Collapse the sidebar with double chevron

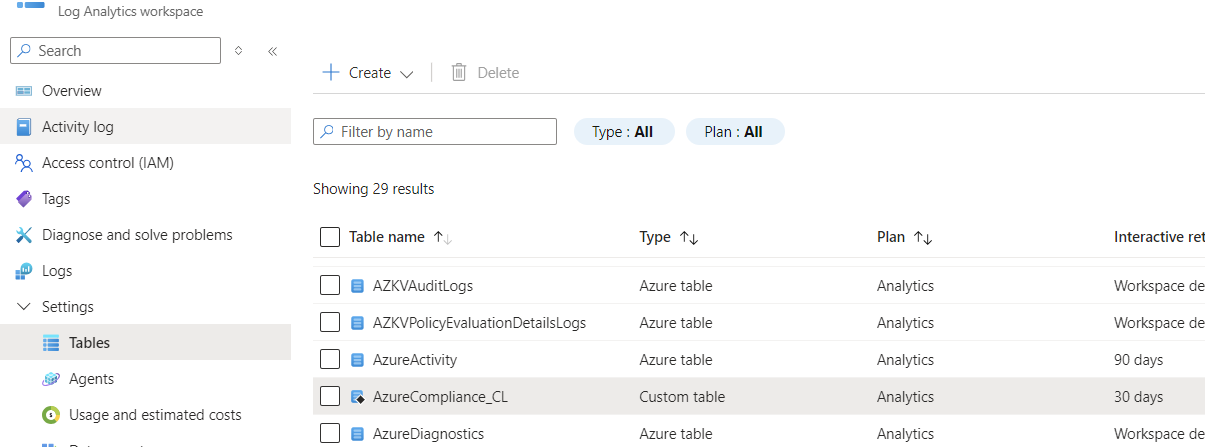272,51
